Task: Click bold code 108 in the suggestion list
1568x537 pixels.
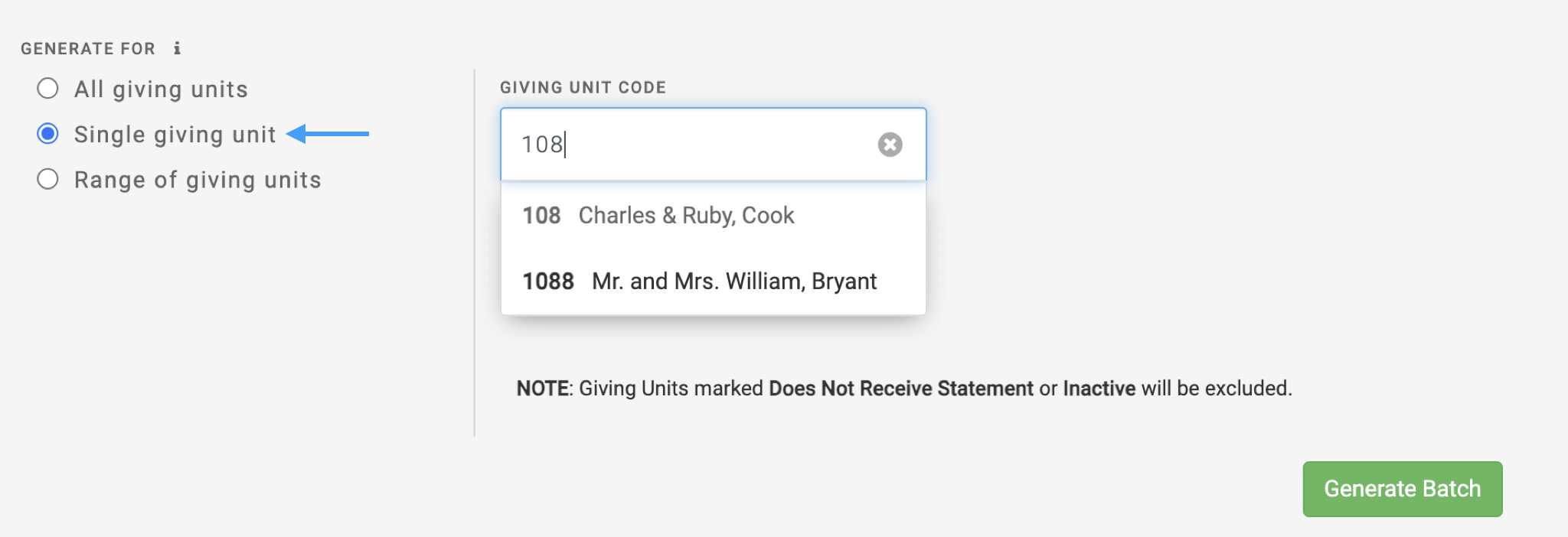Action: tap(541, 216)
